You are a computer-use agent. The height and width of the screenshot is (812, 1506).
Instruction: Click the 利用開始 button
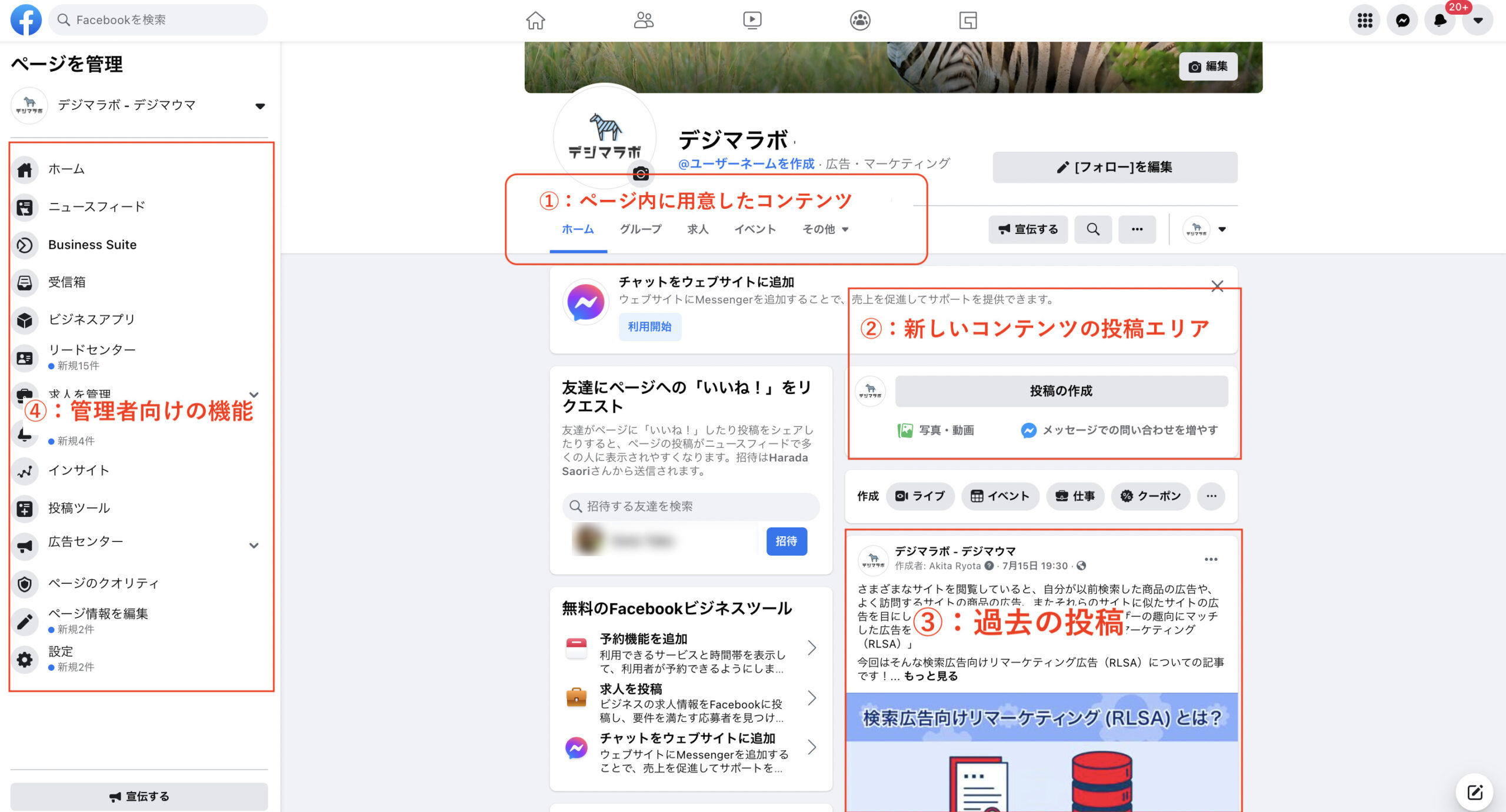click(649, 327)
